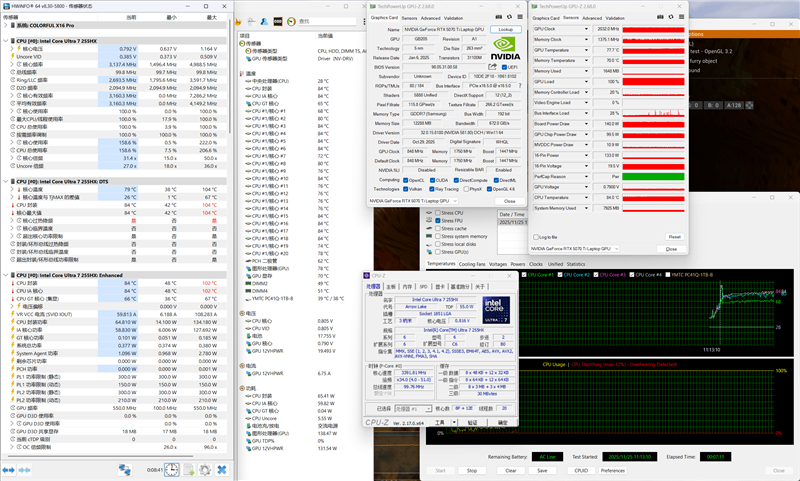
Task: Click the Lookup button
Action: [x=506, y=30]
